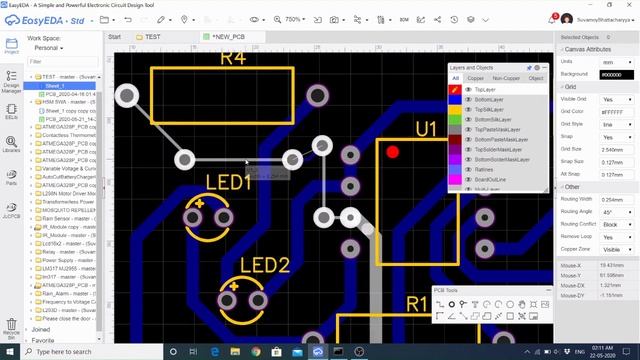Open the Visible Grid dropdown
The height and width of the screenshot is (360, 640).
coord(617,100)
